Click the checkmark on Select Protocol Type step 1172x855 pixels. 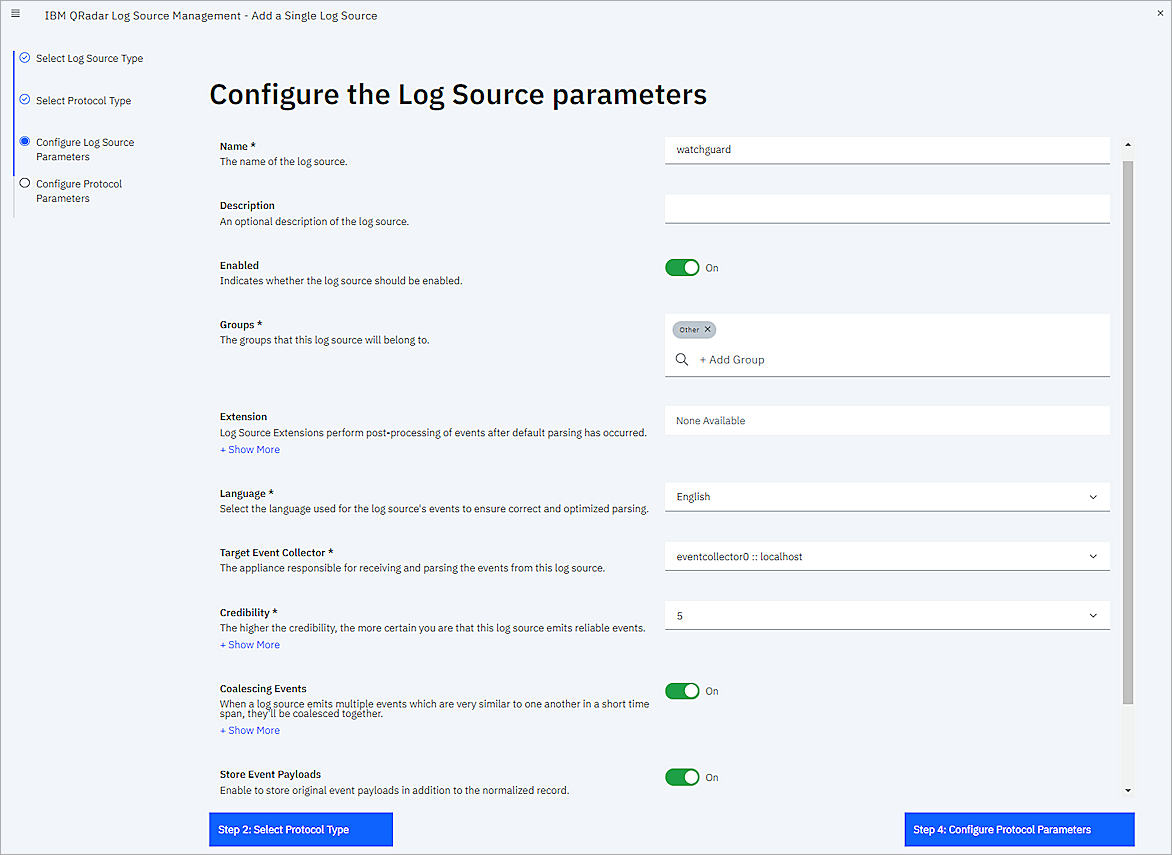[x=23, y=100]
